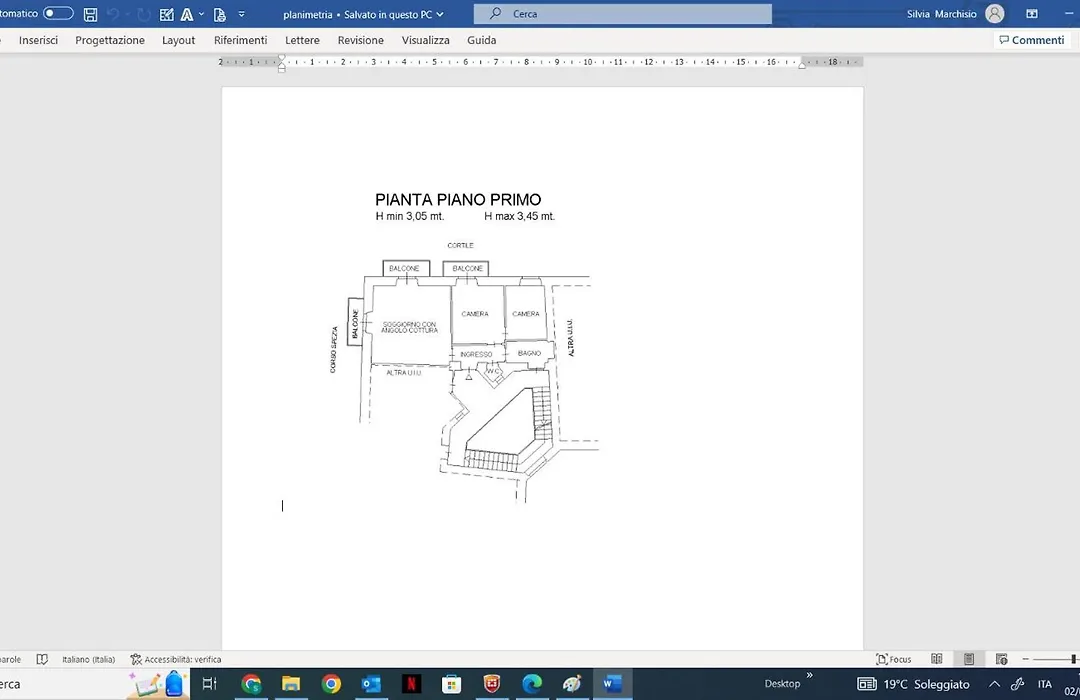Viewport: 1080px width, 700px height.
Task: Open Netflix from taskbar
Action: pos(411,683)
